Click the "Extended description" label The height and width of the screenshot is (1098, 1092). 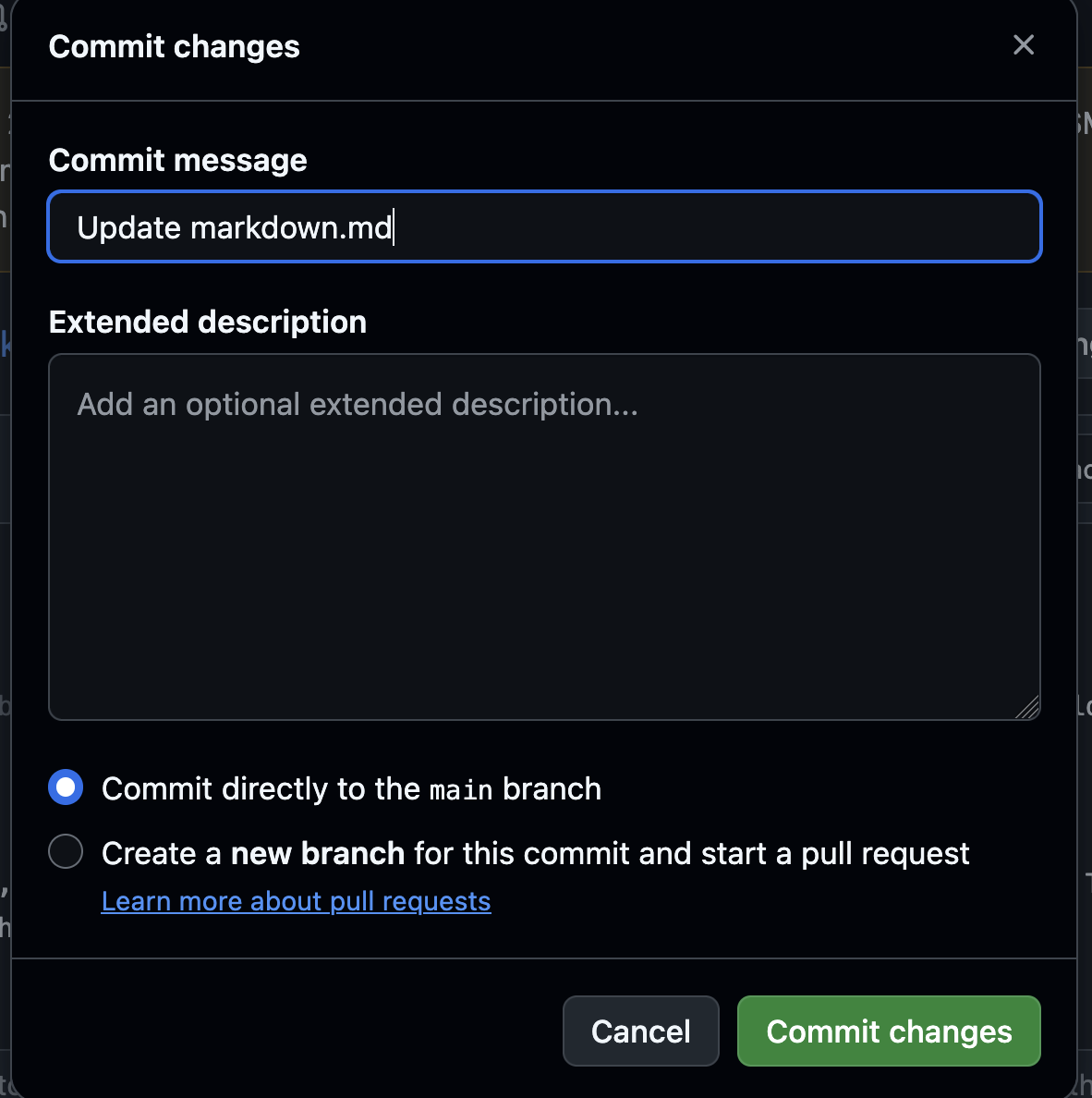(x=207, y=322)
